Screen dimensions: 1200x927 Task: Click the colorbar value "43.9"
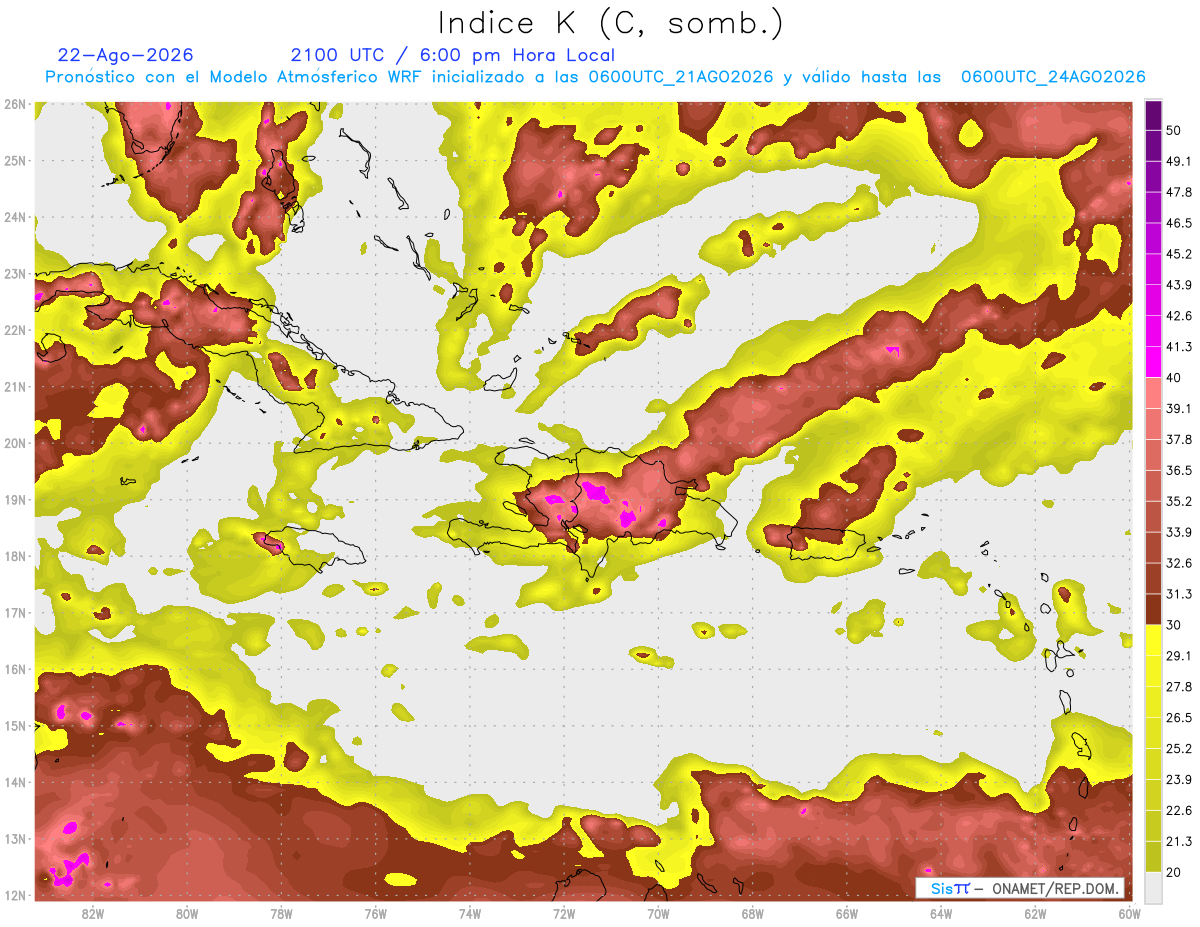pyautogui.click(x=1178, y=285)
